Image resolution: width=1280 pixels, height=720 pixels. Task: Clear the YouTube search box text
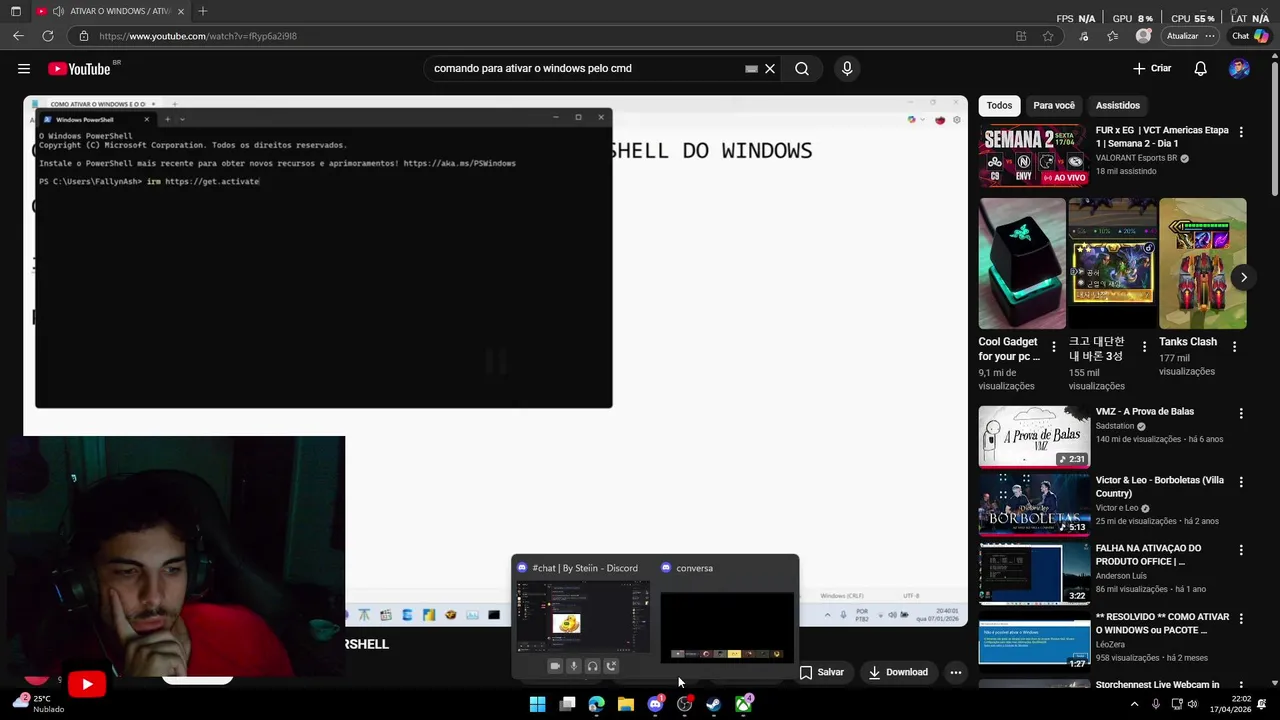(x=770, y=69)
